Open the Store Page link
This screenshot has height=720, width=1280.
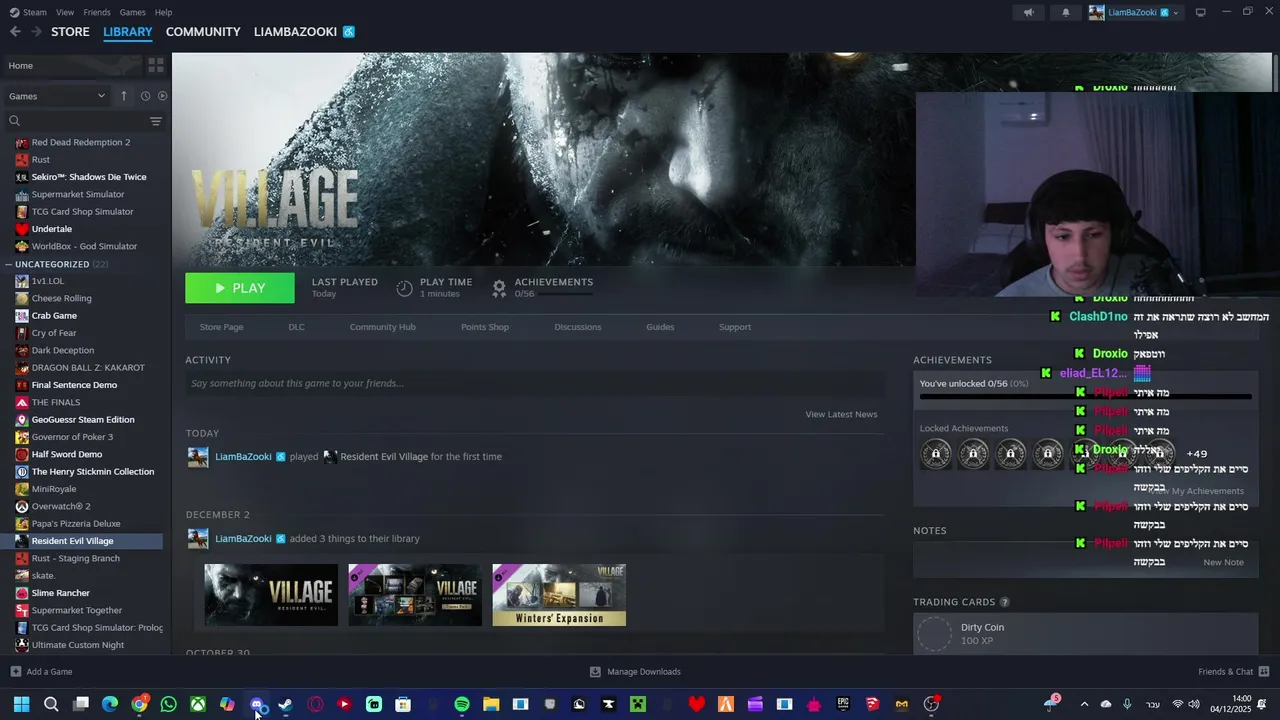click(x=221, y=327)
